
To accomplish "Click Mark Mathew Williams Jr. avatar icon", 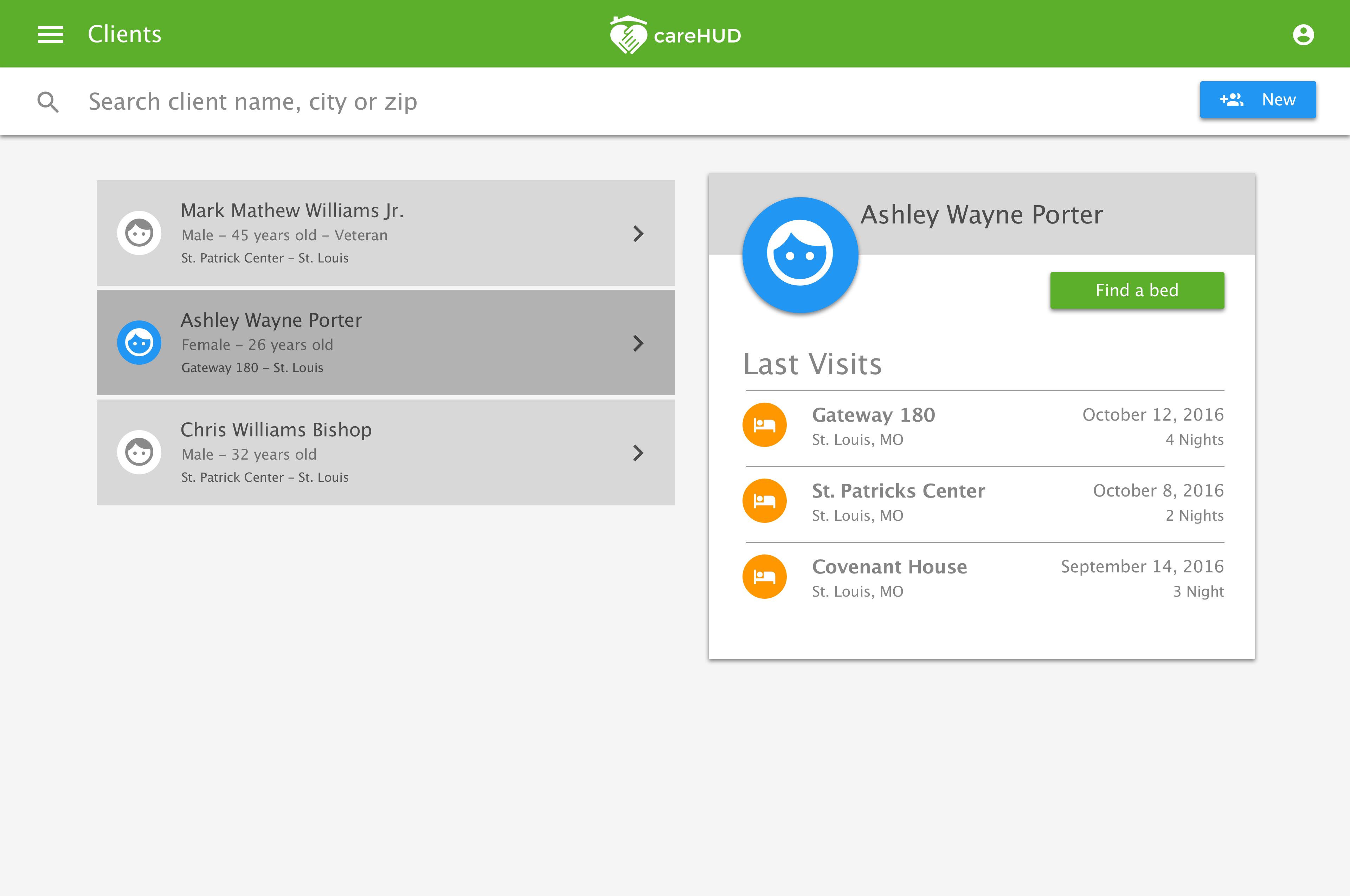I will (139, 233).
